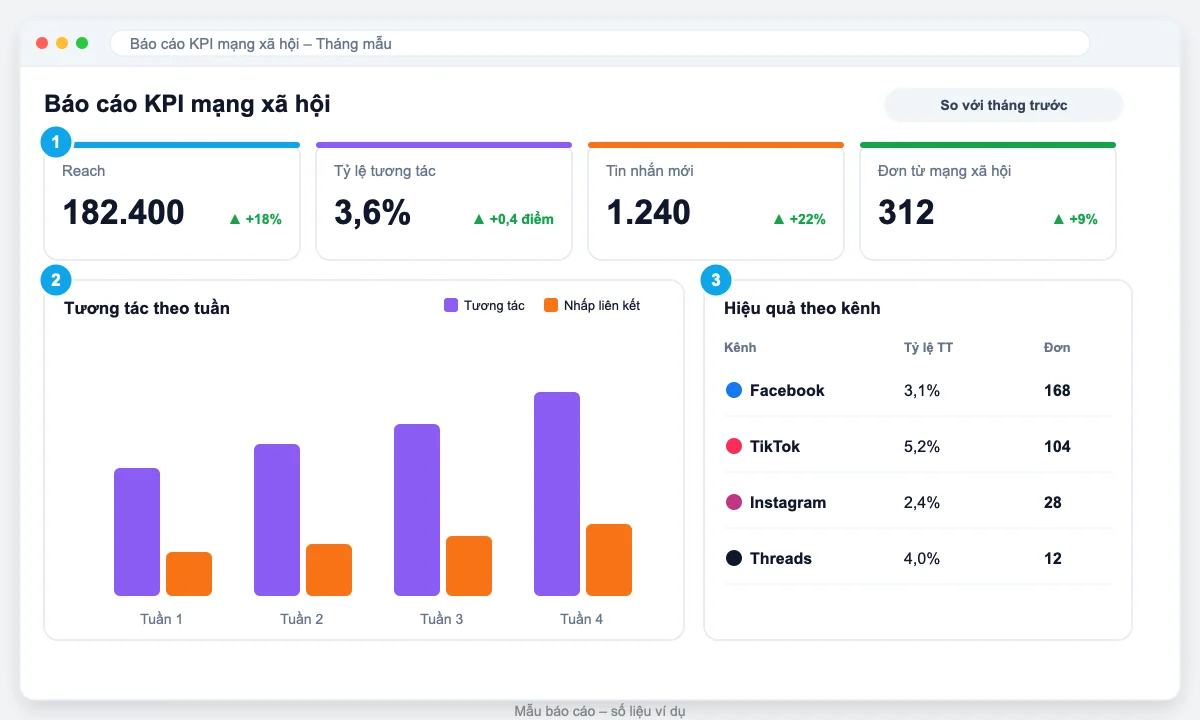This screenshot has height=720, width=1200.
Task: Click Threads' 4,0% rate cell
Action: click(x=922, y=558)
